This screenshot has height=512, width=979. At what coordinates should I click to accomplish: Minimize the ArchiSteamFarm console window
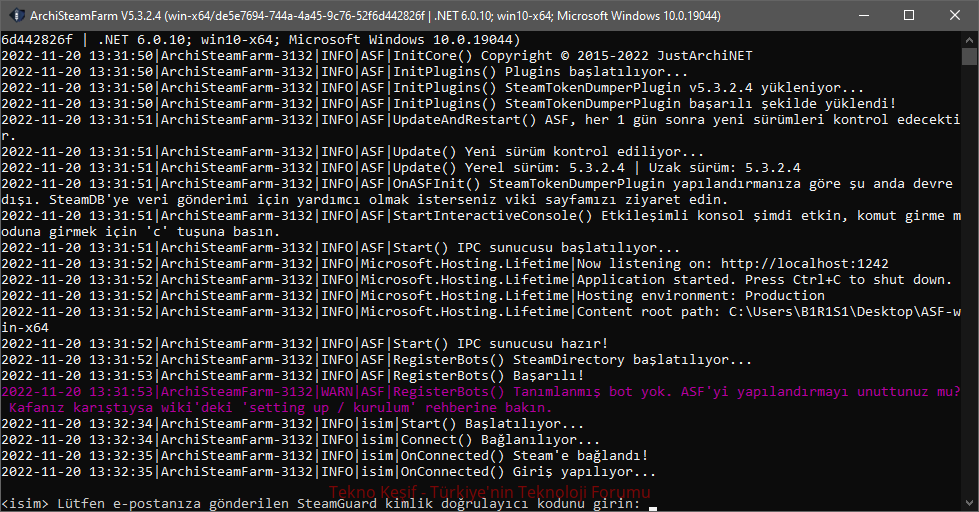[x=864, y=15]
